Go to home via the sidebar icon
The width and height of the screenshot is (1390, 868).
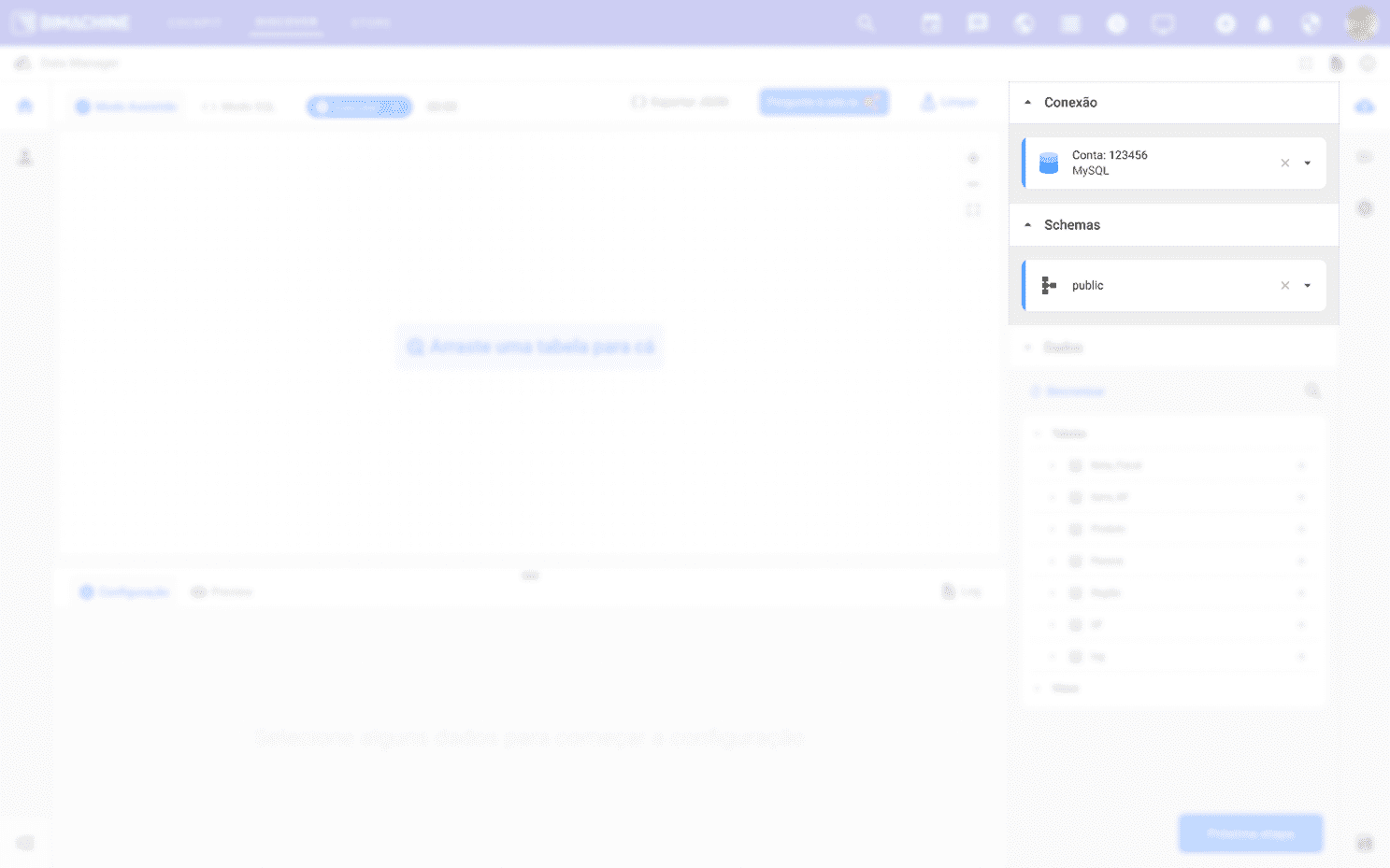click(x=25, y=106)
